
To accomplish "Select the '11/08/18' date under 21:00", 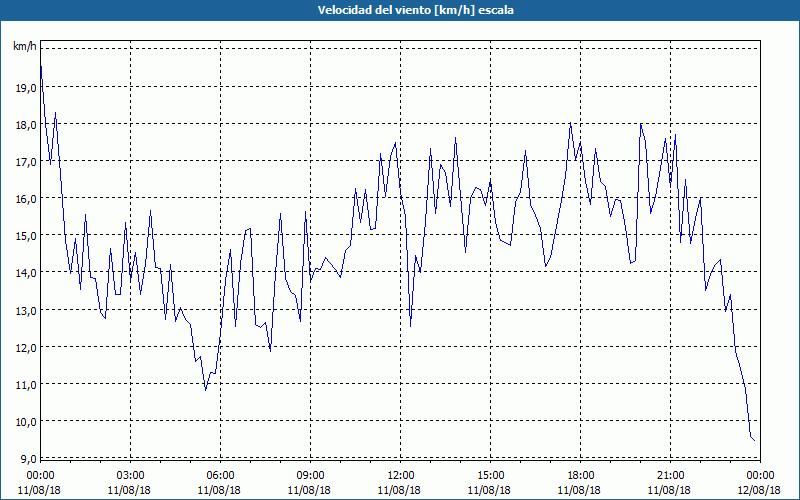I will (x=670, y=490).
